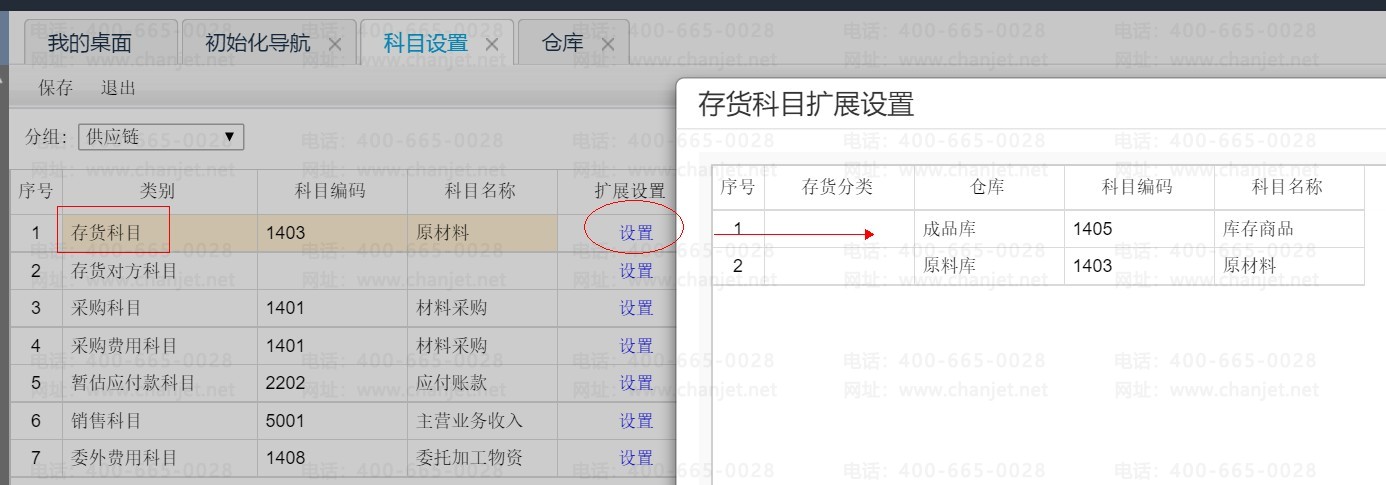This screenshot has height=485, width=1386.
Task: Click 设置 link for 委外费用科目 row
Action: point(636,458)
